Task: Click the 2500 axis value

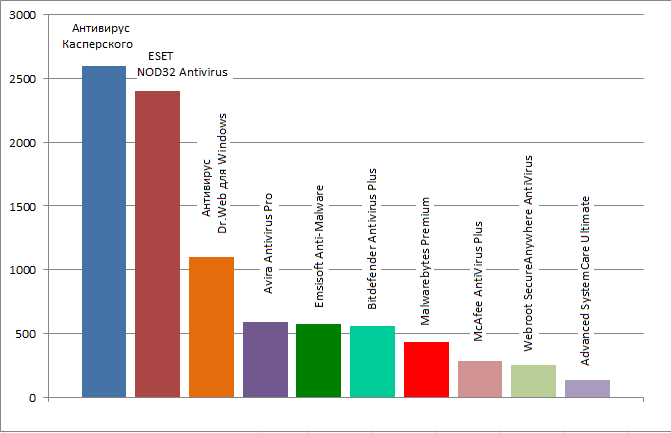Action: coord(23,79)
